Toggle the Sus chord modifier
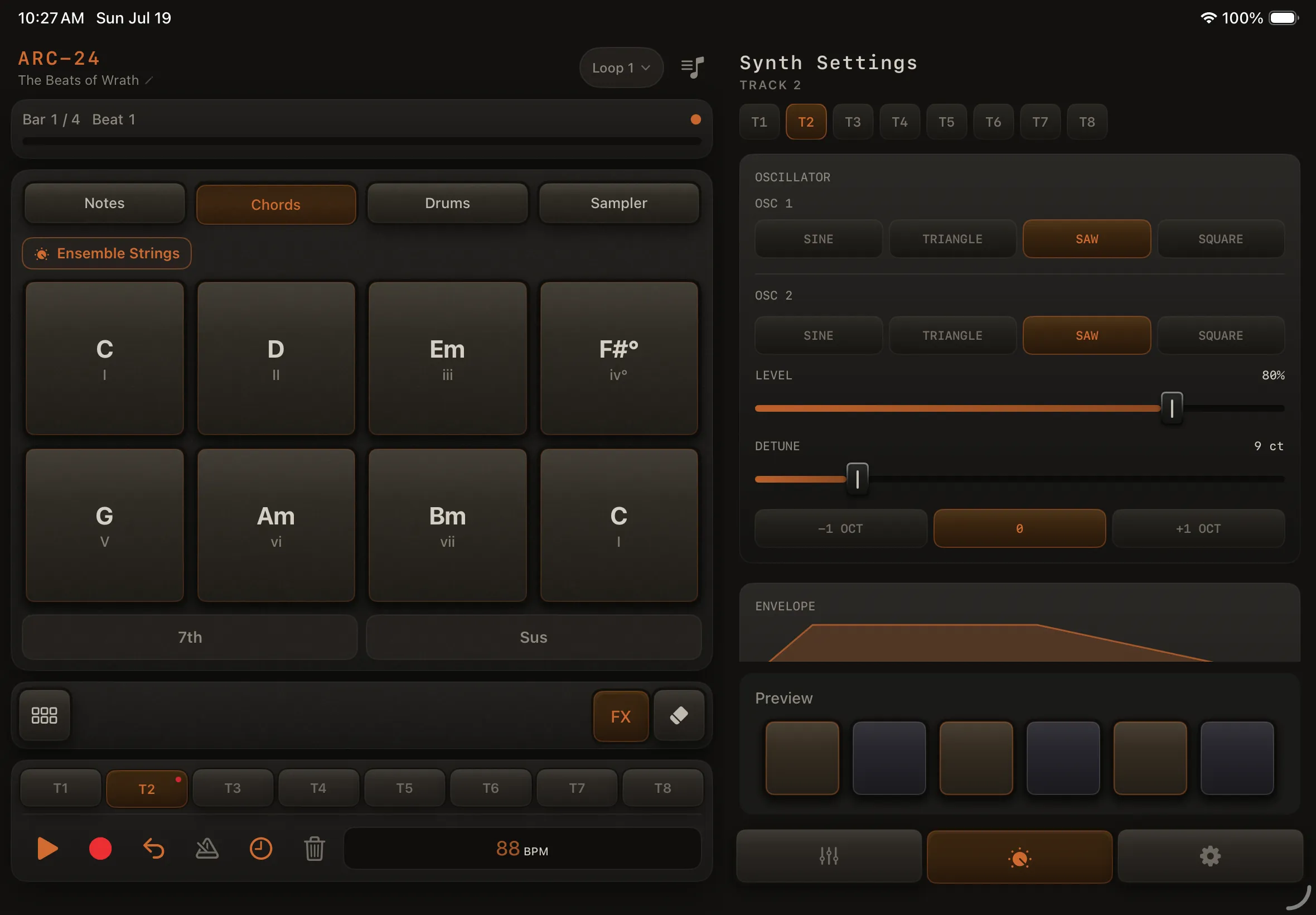Viewport: 1316px width, 915px height. pos(534,637)
